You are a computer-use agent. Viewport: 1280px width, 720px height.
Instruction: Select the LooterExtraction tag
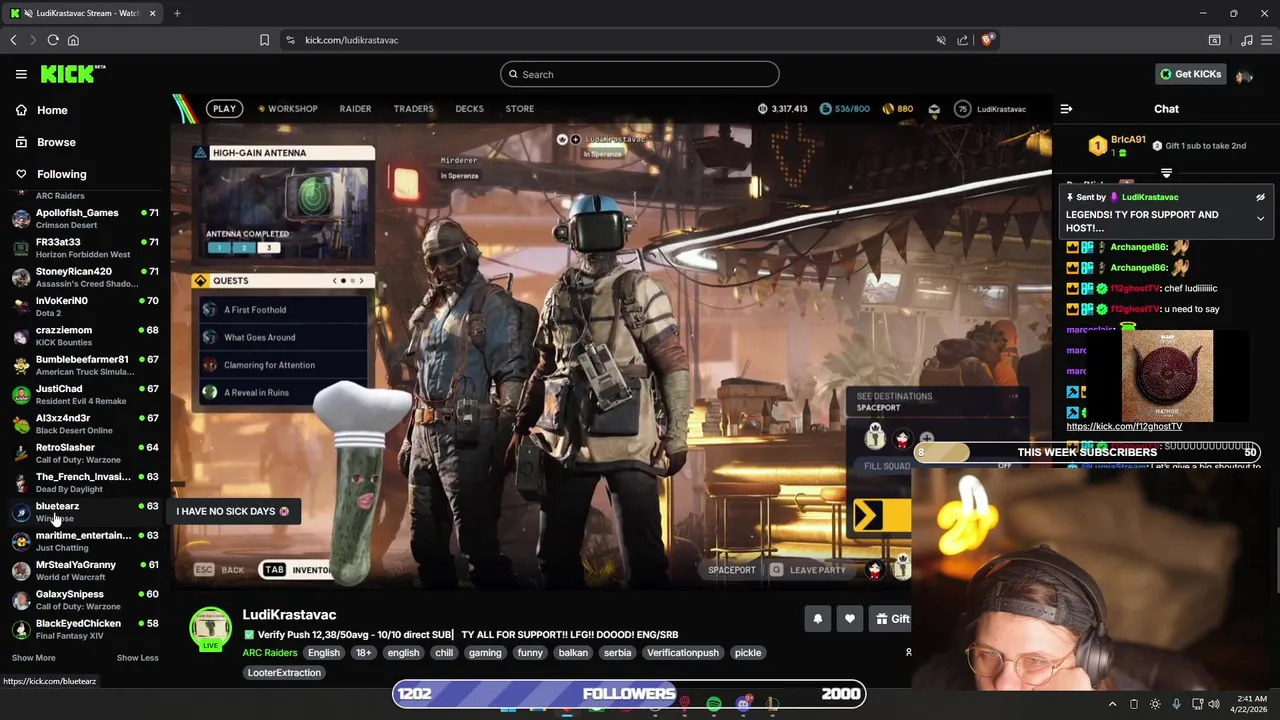point(284,672)
